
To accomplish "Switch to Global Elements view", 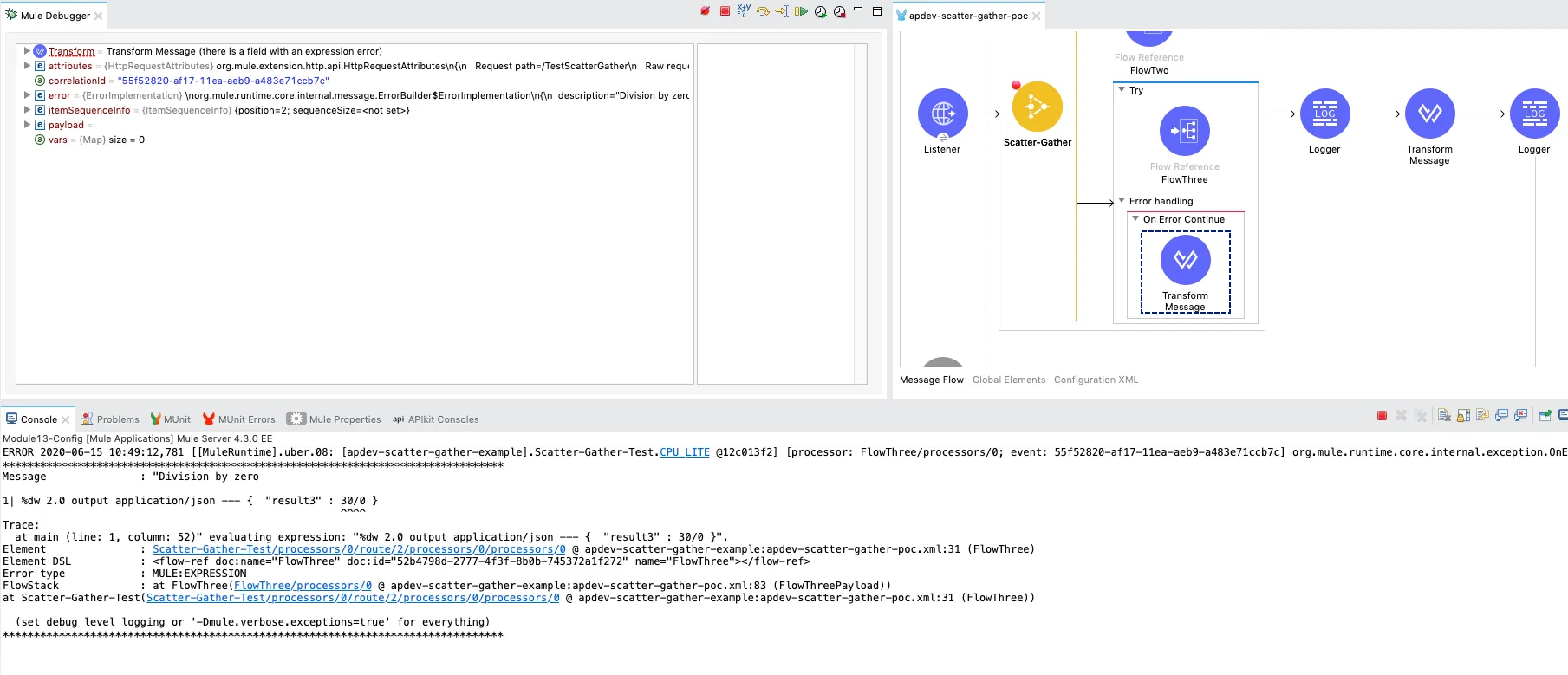I will tap(1009, 380).
